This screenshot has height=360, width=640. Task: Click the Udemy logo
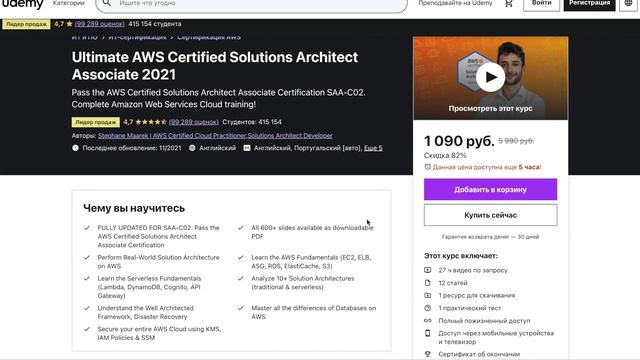22,4
